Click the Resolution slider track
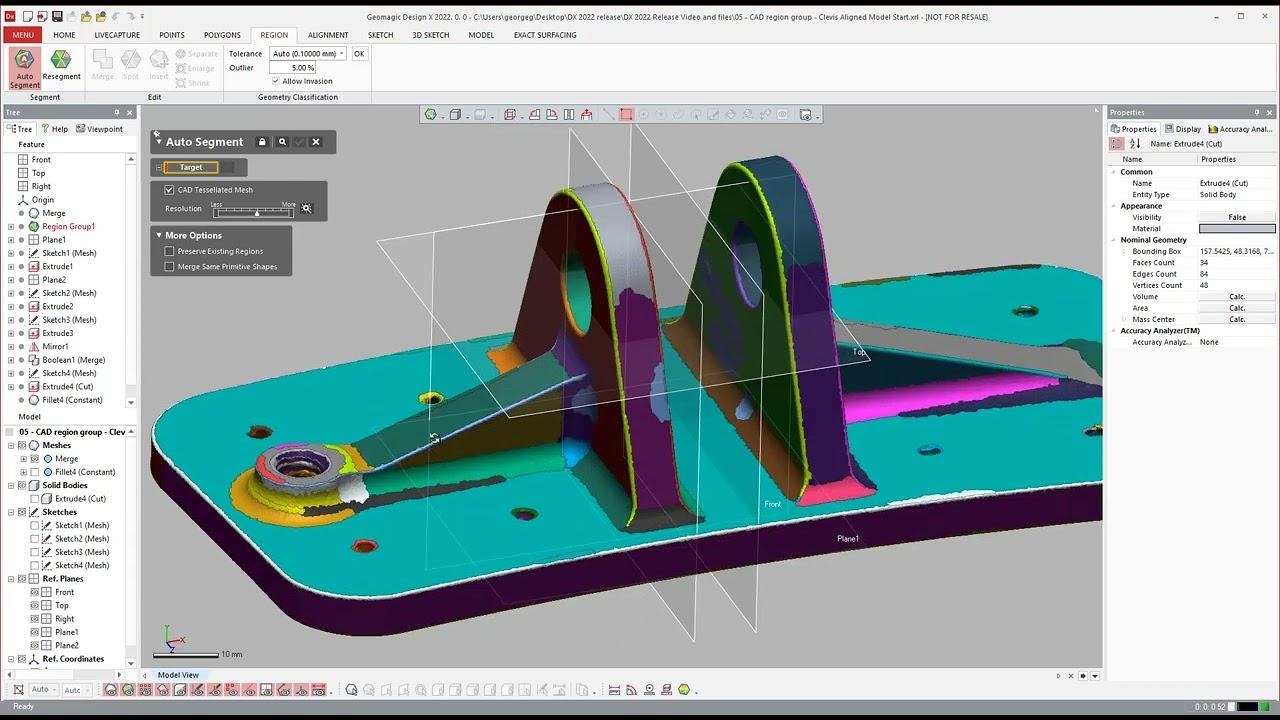Viewport: 1280px width, 720px height. 254,212
